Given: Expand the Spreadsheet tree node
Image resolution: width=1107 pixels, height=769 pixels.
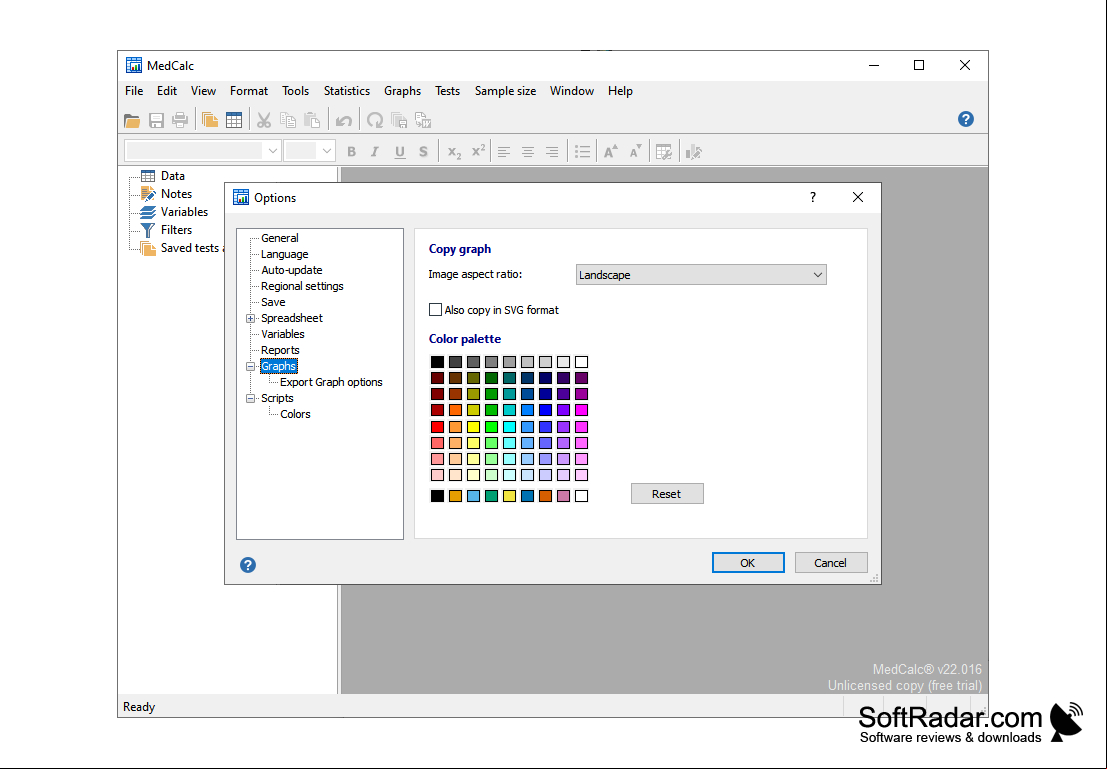Looking at the screenshot, I should [x=250, y=318].
